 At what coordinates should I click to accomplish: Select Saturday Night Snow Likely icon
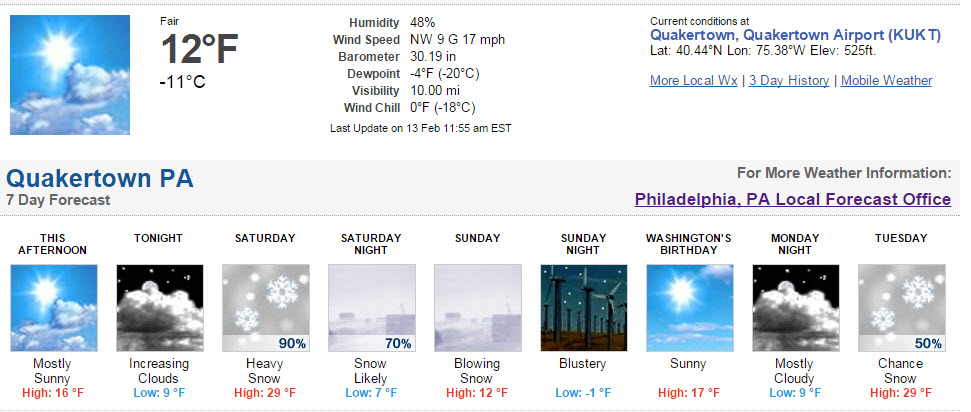(372, 308)
